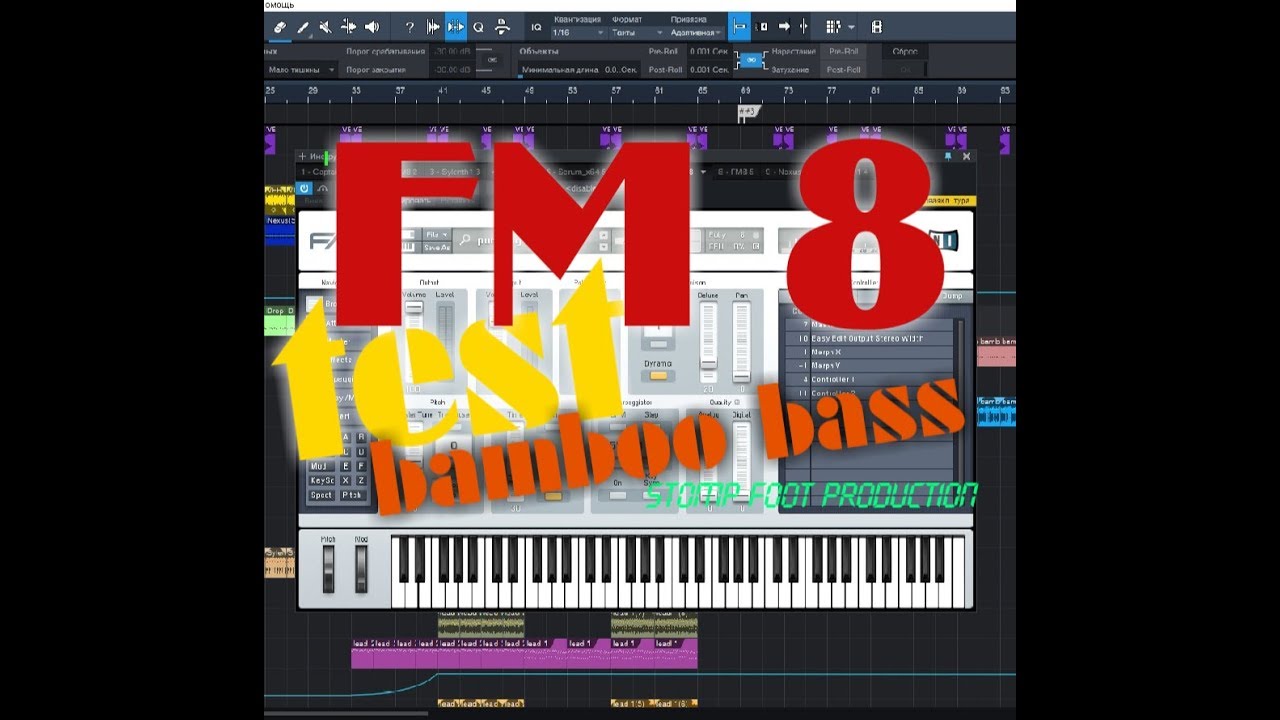The height and width of the screenshot is (720, 1280).
Task: Click the Pre-Roll button
Action: [x=843, y=51]
